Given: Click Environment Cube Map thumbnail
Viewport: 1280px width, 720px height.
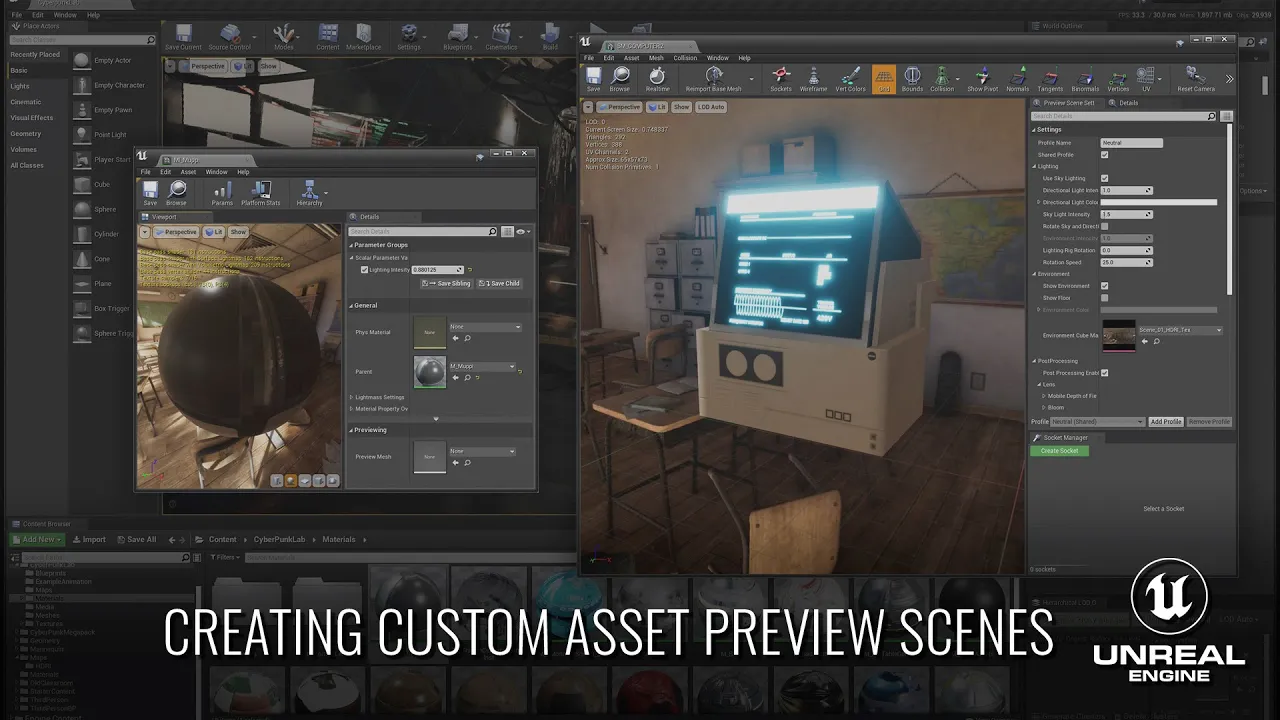Looking at the screenshot, I should [1118, 336].
